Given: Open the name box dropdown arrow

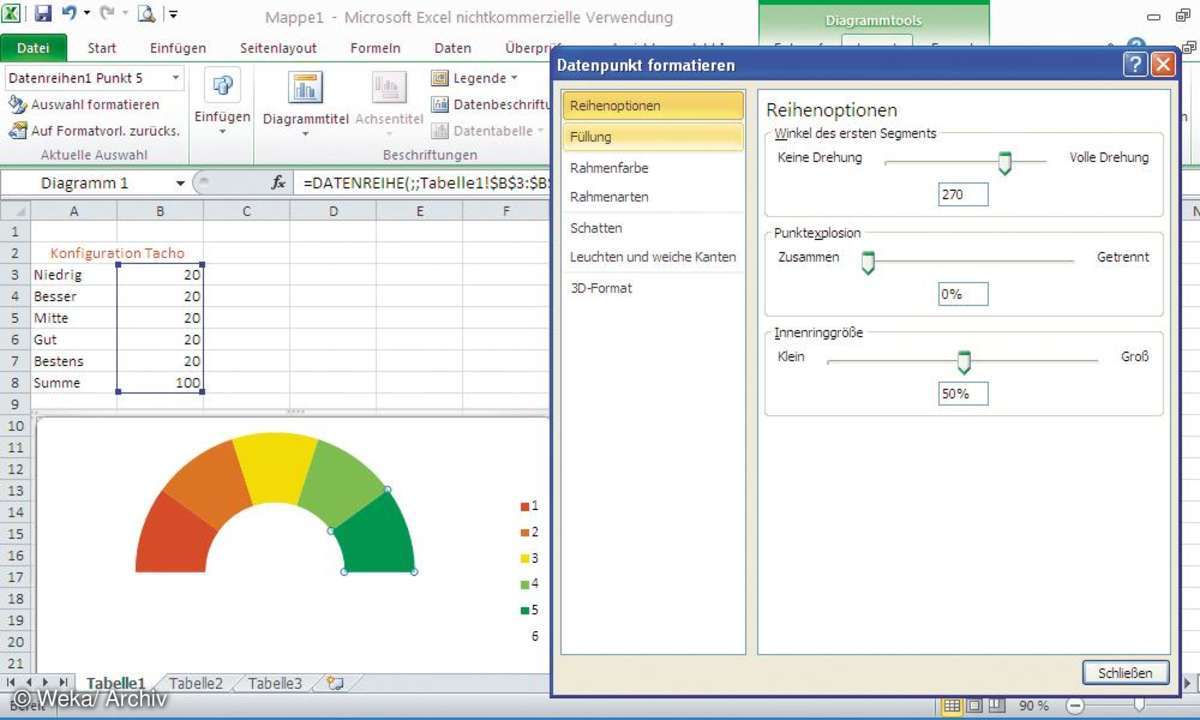Looking at the screenshot, I should [x=181, y=183].
